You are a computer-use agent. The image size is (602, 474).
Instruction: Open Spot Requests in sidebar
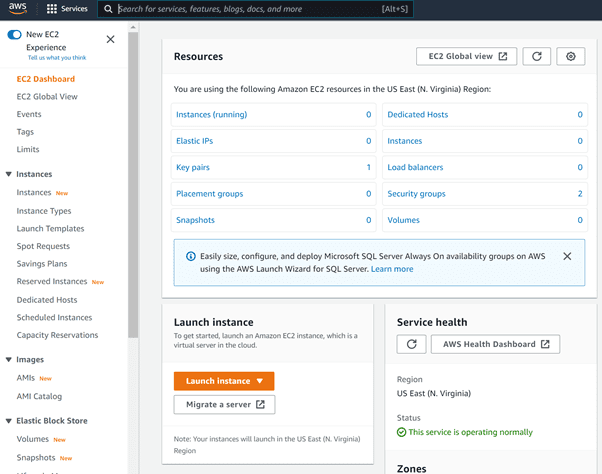pyautogui.click(x=43, y=246)
